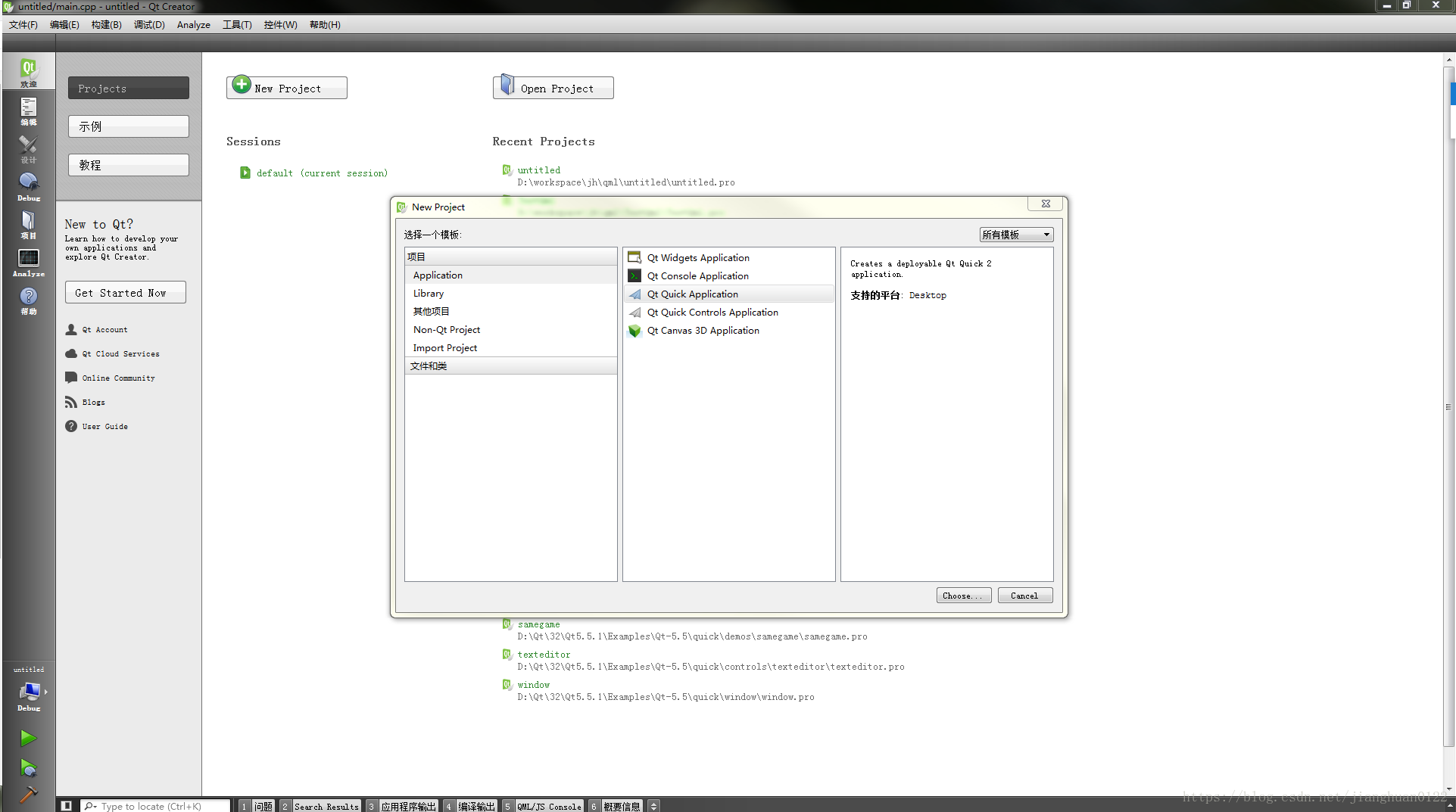The image size is (1456, 812).
Task: Select Qt Widgets Application template
Action: (729, 257)
